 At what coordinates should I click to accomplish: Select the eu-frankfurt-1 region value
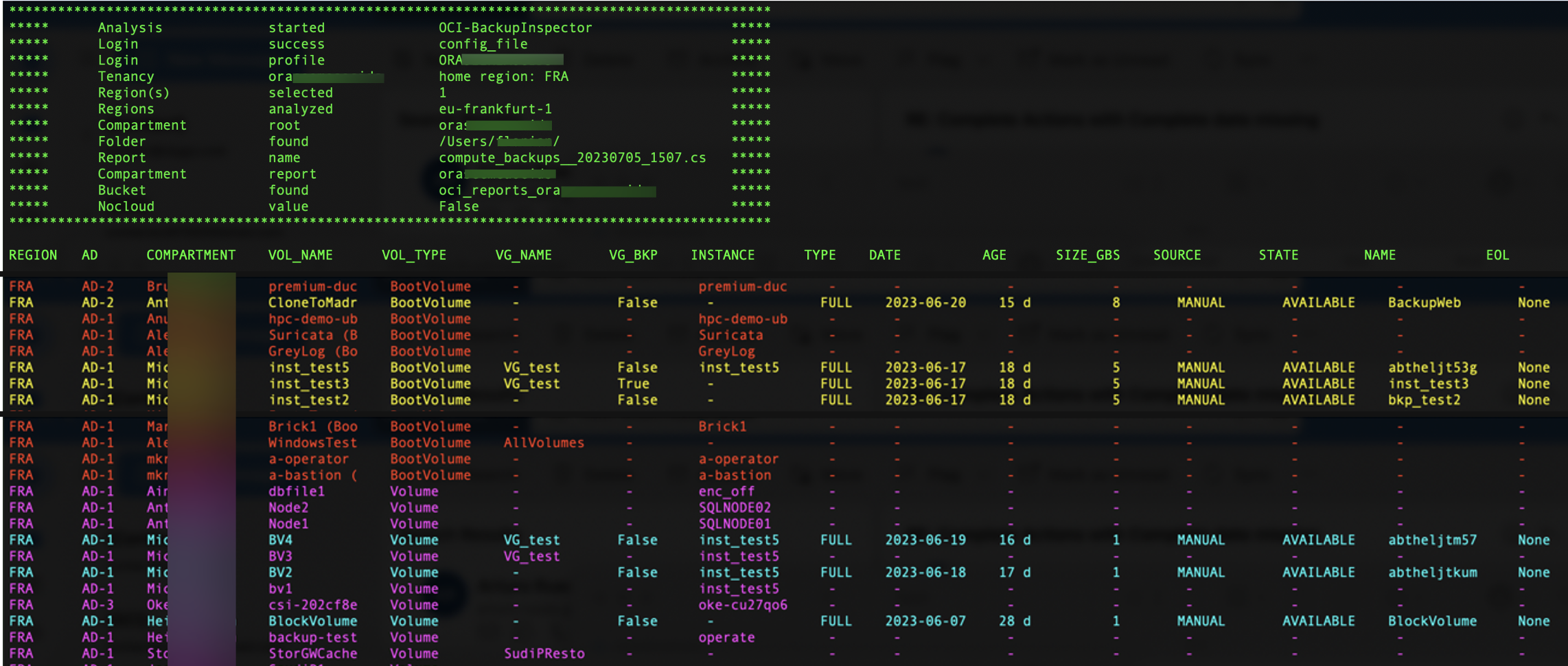(x=495, y=108)
